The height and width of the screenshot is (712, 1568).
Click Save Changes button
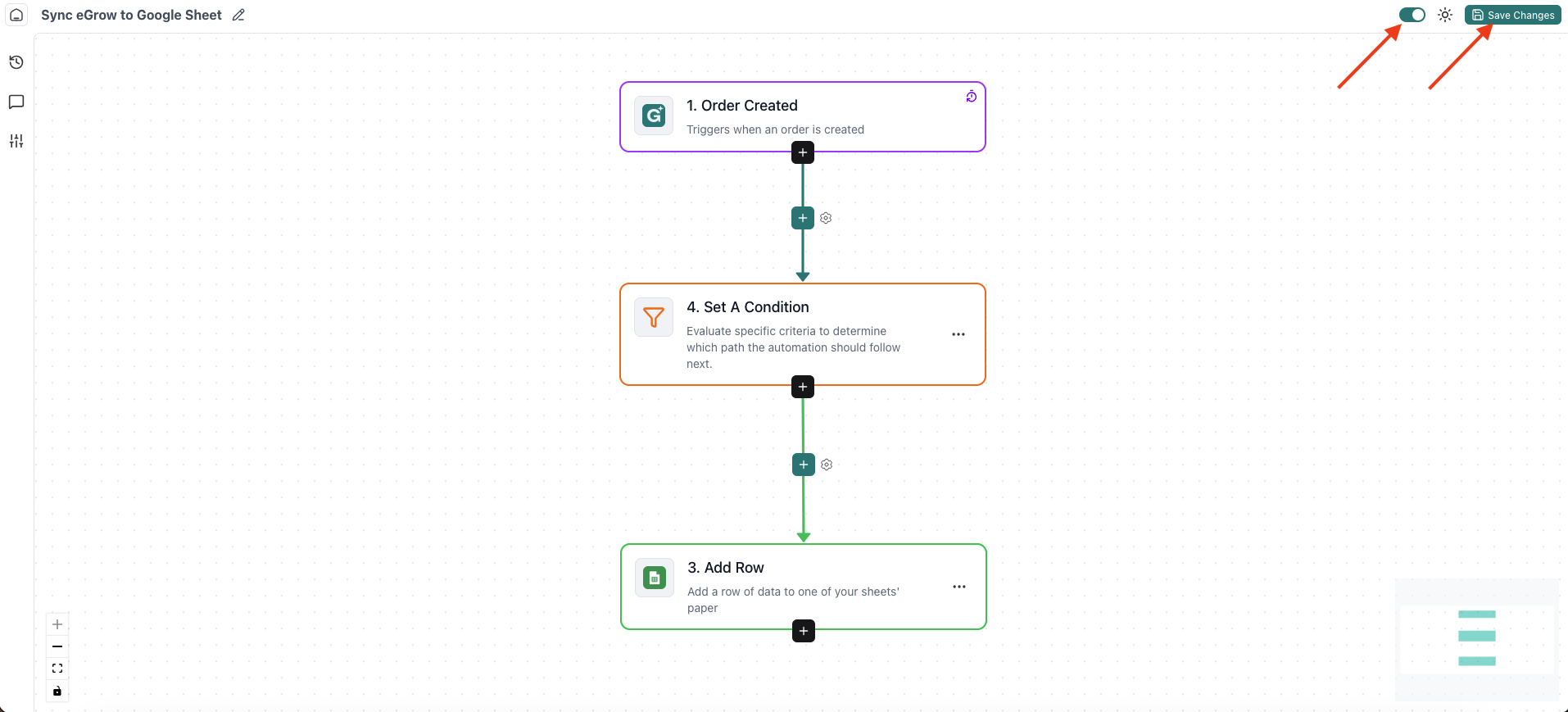(1513, 15)
